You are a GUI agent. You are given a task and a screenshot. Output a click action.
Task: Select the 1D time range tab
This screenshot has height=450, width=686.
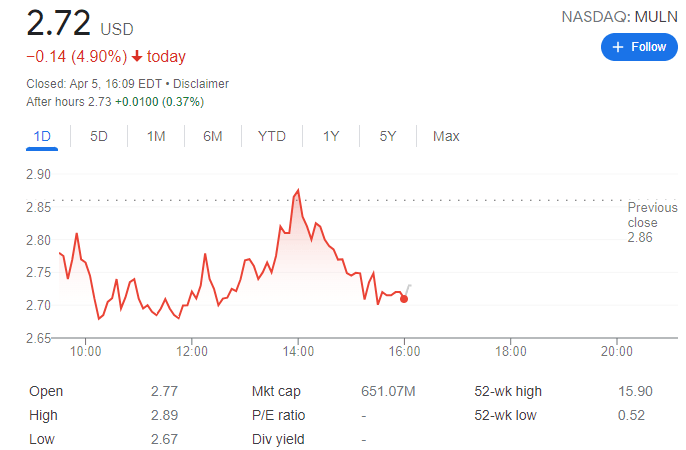click(x=42, y=136)
